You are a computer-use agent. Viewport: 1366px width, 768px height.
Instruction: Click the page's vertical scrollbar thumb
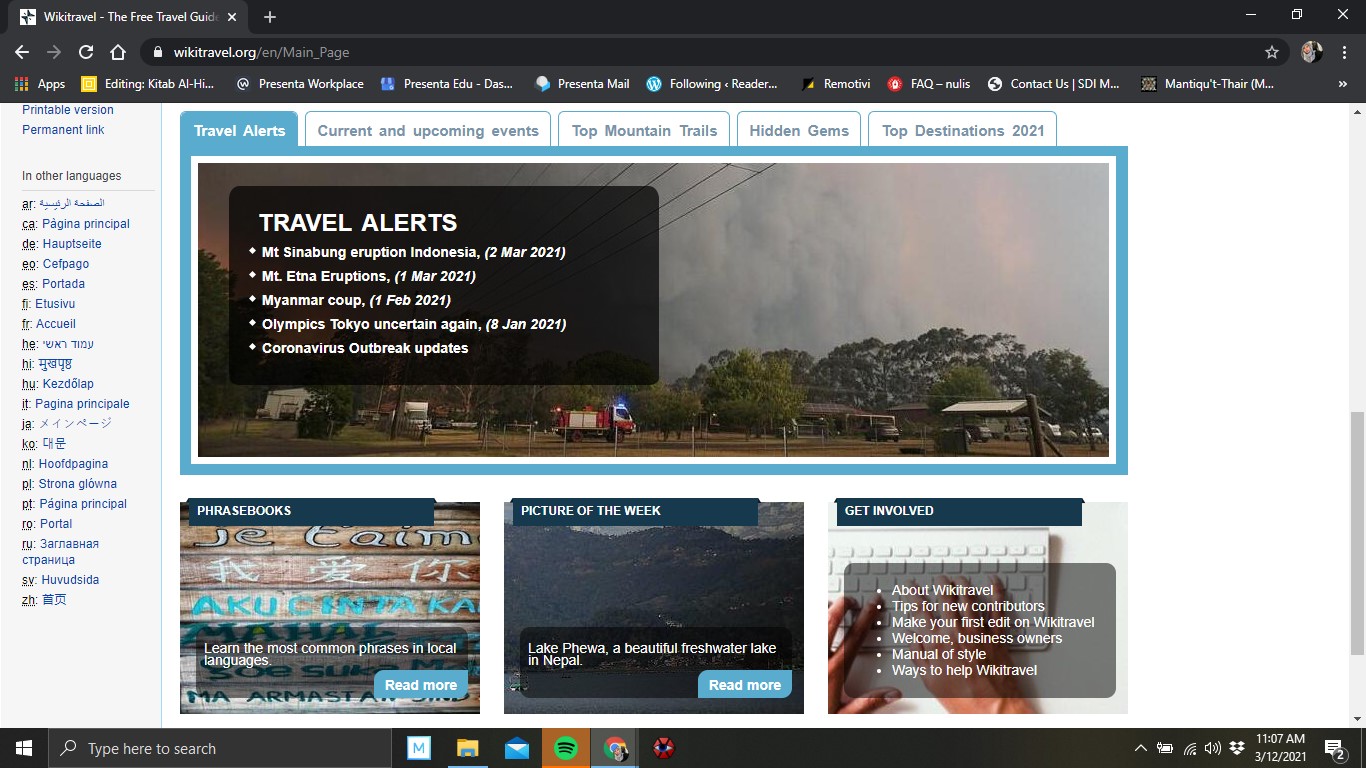[x=1357, y=530]
